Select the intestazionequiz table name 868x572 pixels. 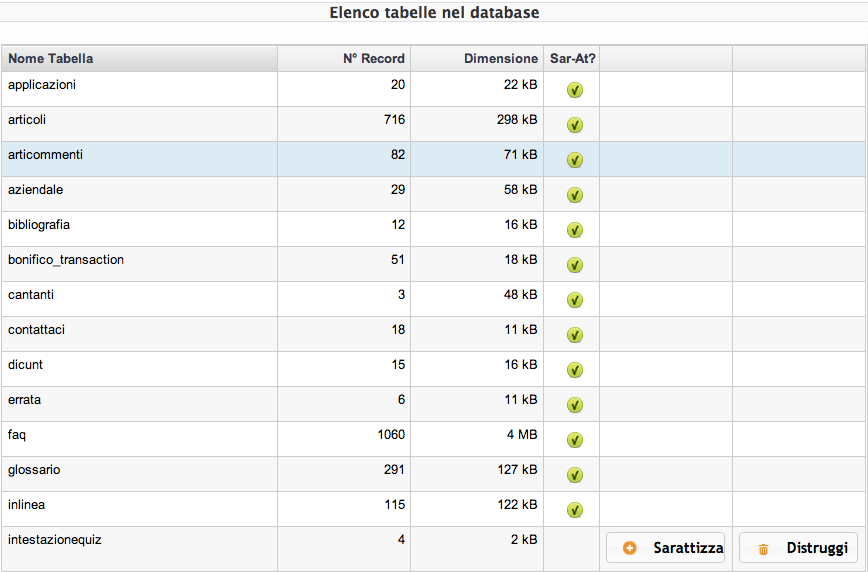click(x=55, y=540)
